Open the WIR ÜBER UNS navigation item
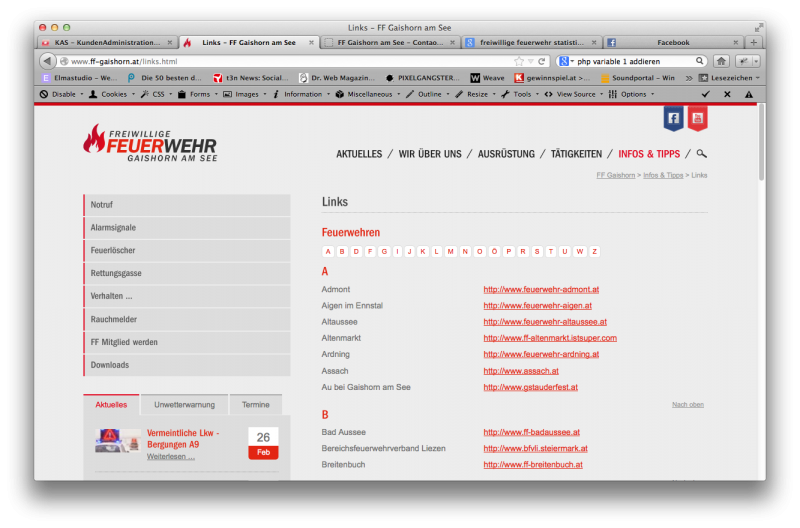Viewport: 800px width, 528px height. point(430,154)
